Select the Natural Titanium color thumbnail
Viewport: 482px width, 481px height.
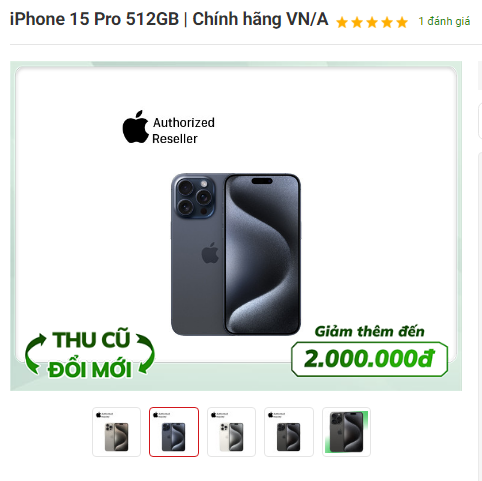point(116,432)
